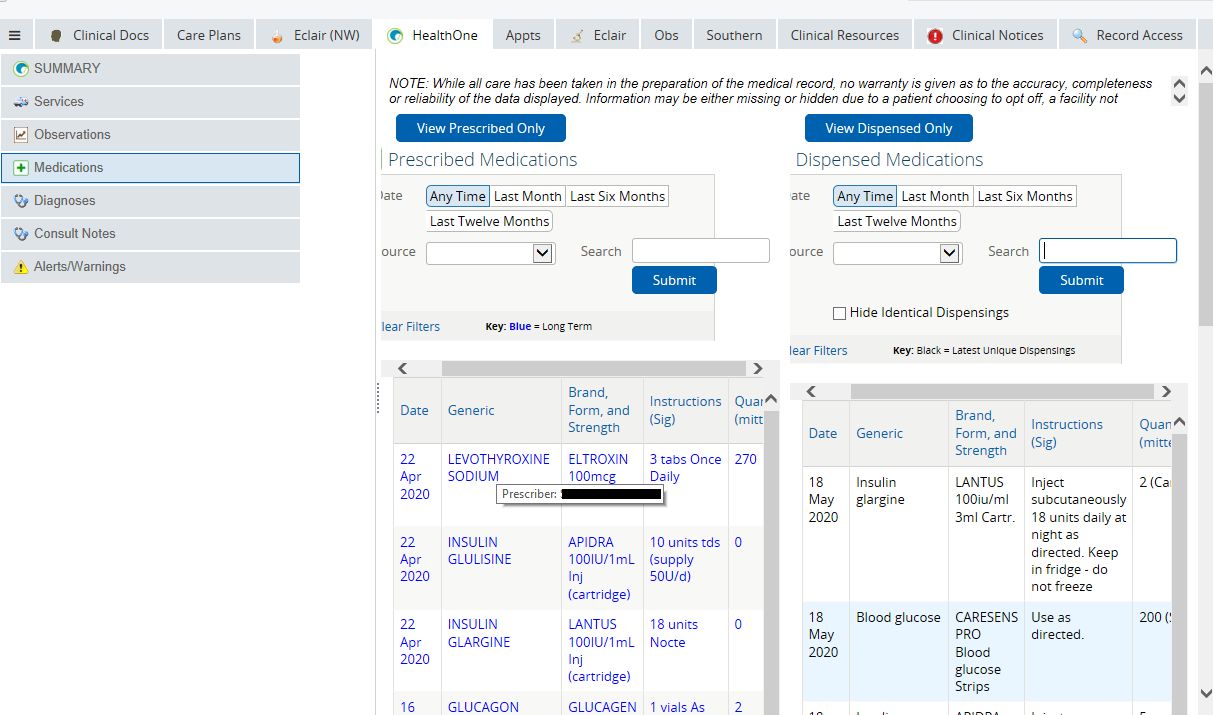
Task: Open the prescribed medications Source dropdown
Action: click(x=490, y=253)
